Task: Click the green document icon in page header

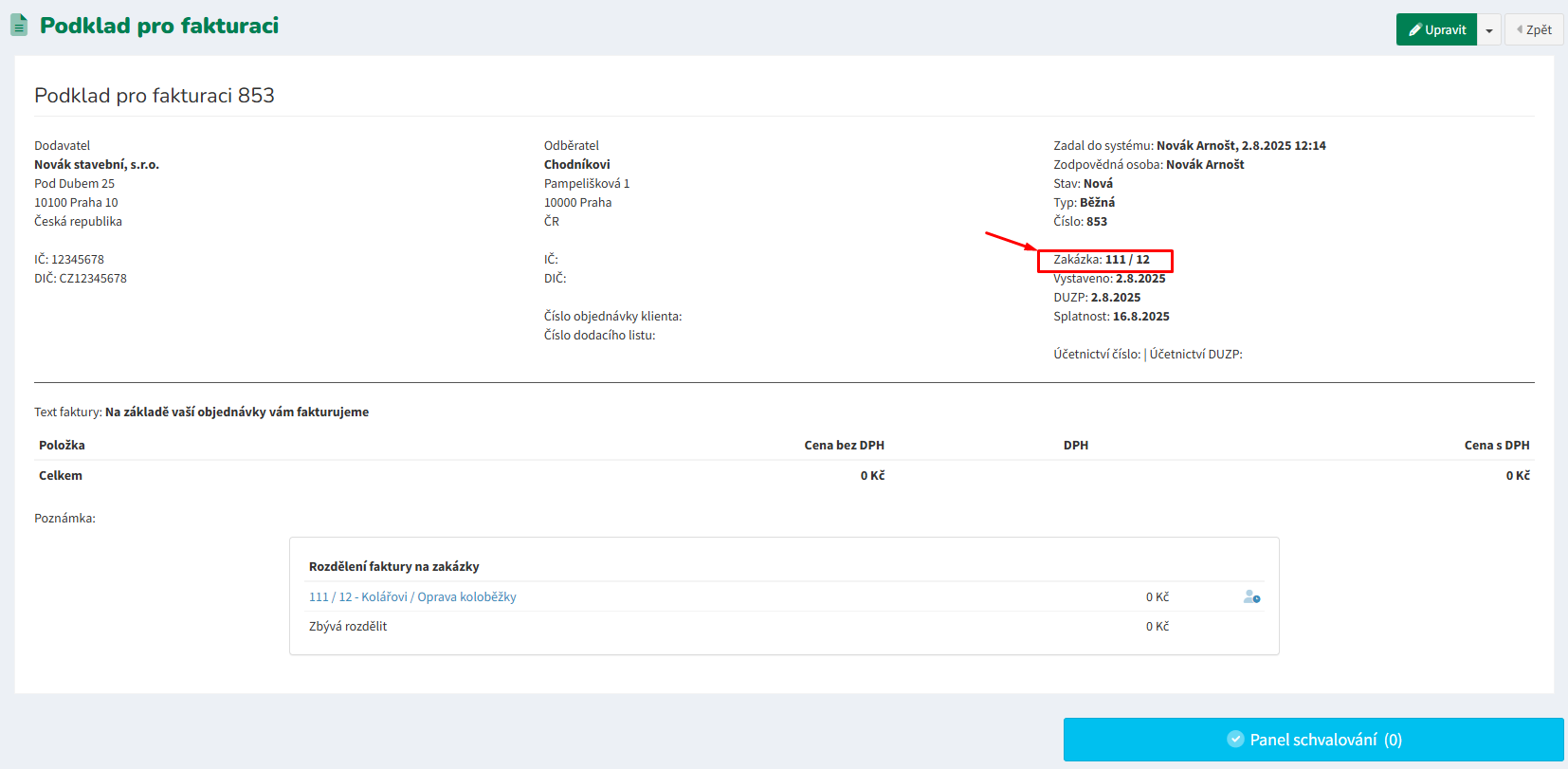Action: 19,26
